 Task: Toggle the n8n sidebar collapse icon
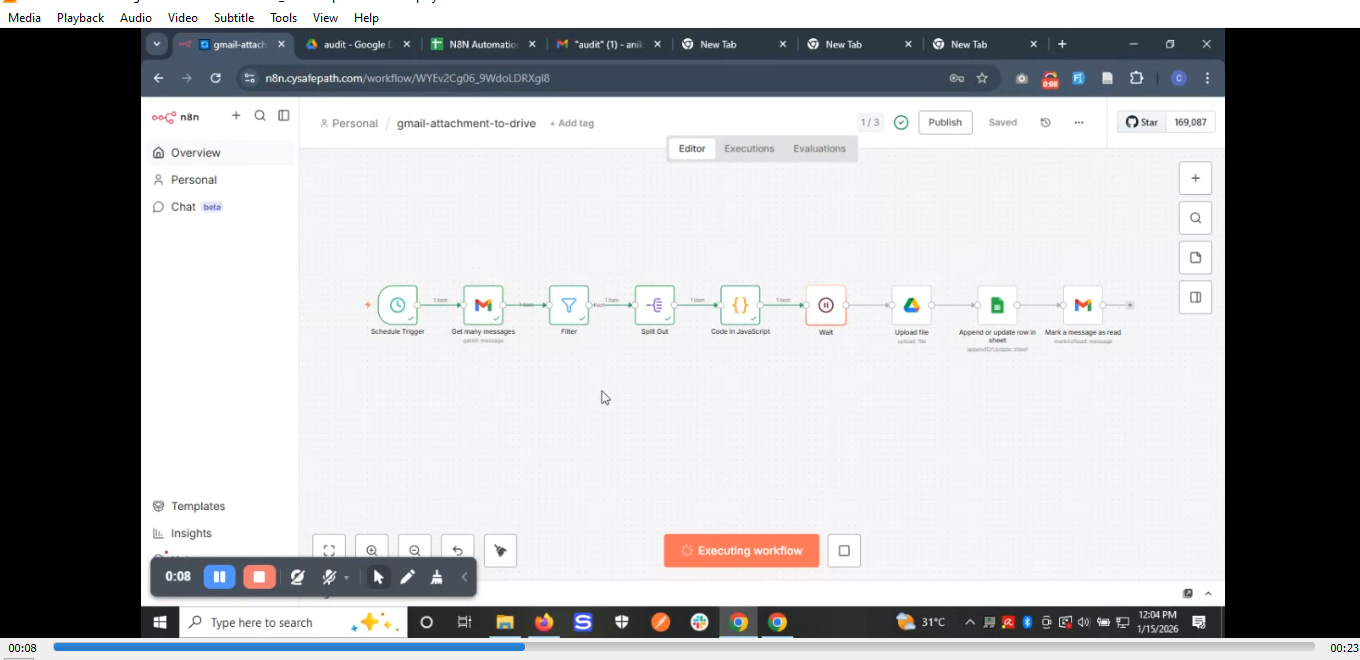point(284,116)
